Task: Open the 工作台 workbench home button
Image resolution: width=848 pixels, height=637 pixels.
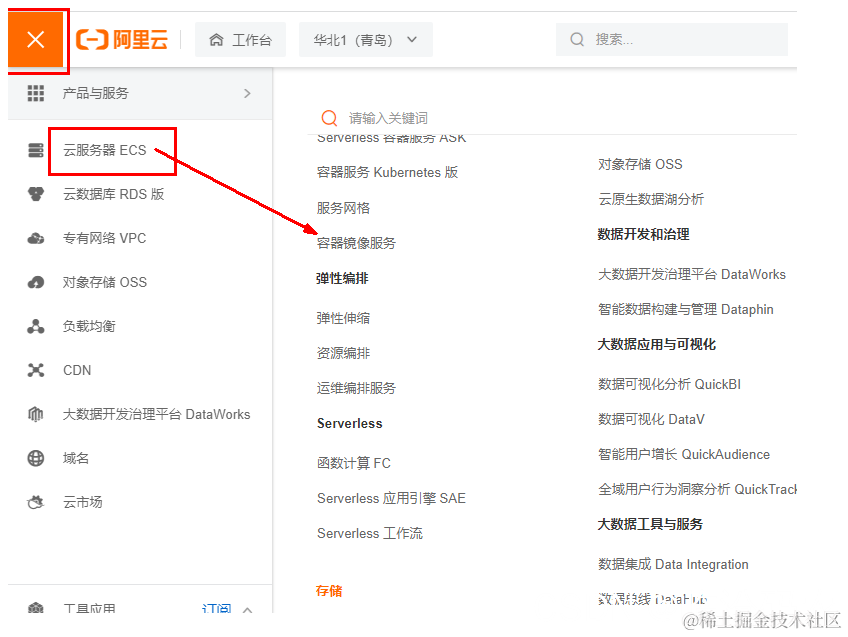Action: point(240,39)
